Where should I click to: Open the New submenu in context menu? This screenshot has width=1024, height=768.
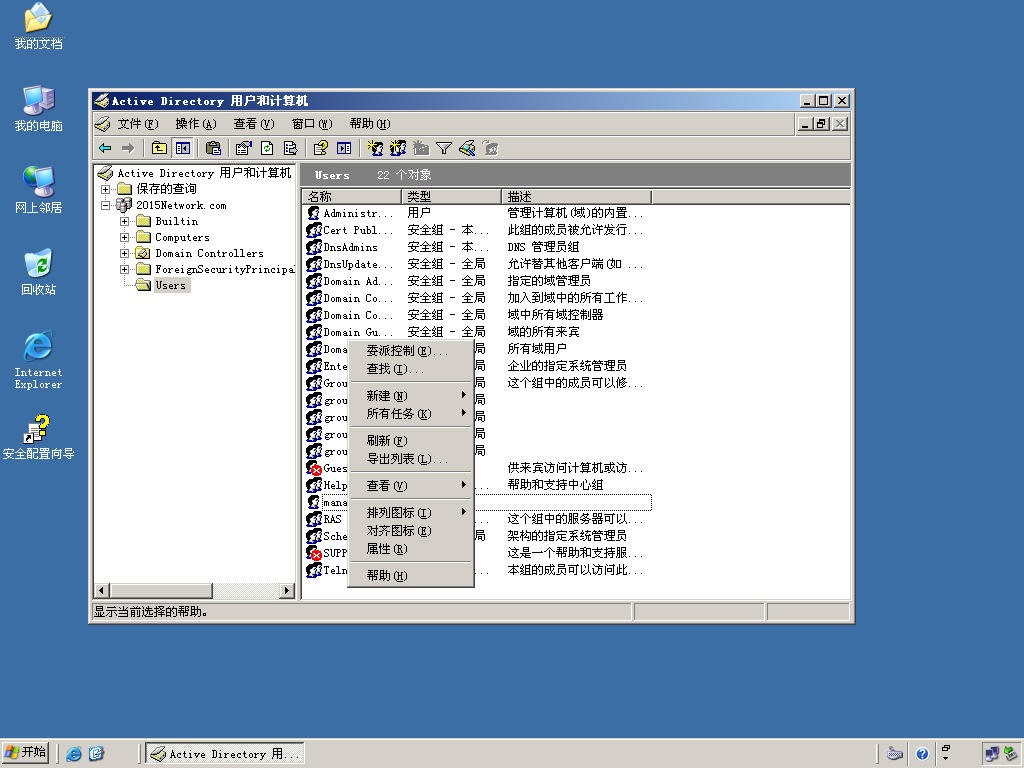(411, 396)
